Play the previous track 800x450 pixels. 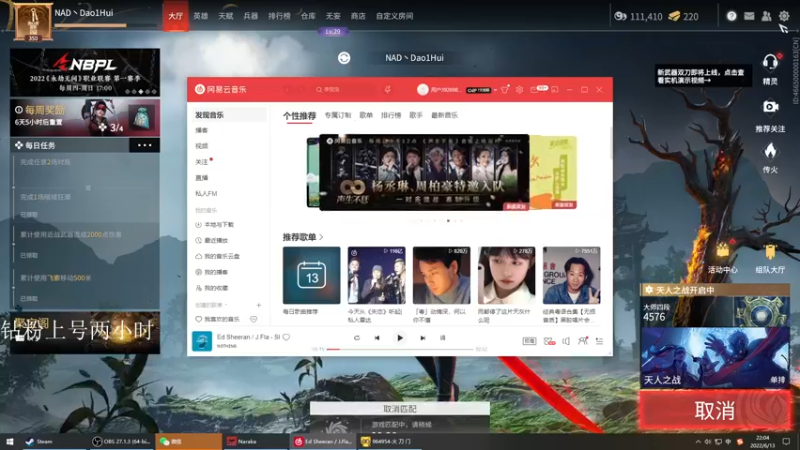click(377, 338)
